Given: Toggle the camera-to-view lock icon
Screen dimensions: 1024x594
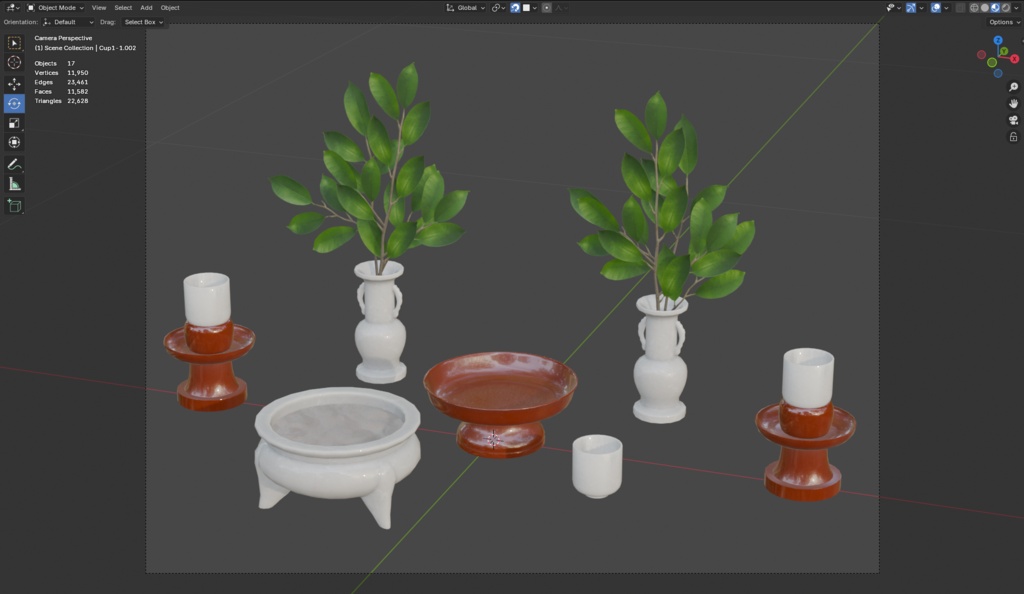Looking at the screenshot, I should (x=1014, y=137).
